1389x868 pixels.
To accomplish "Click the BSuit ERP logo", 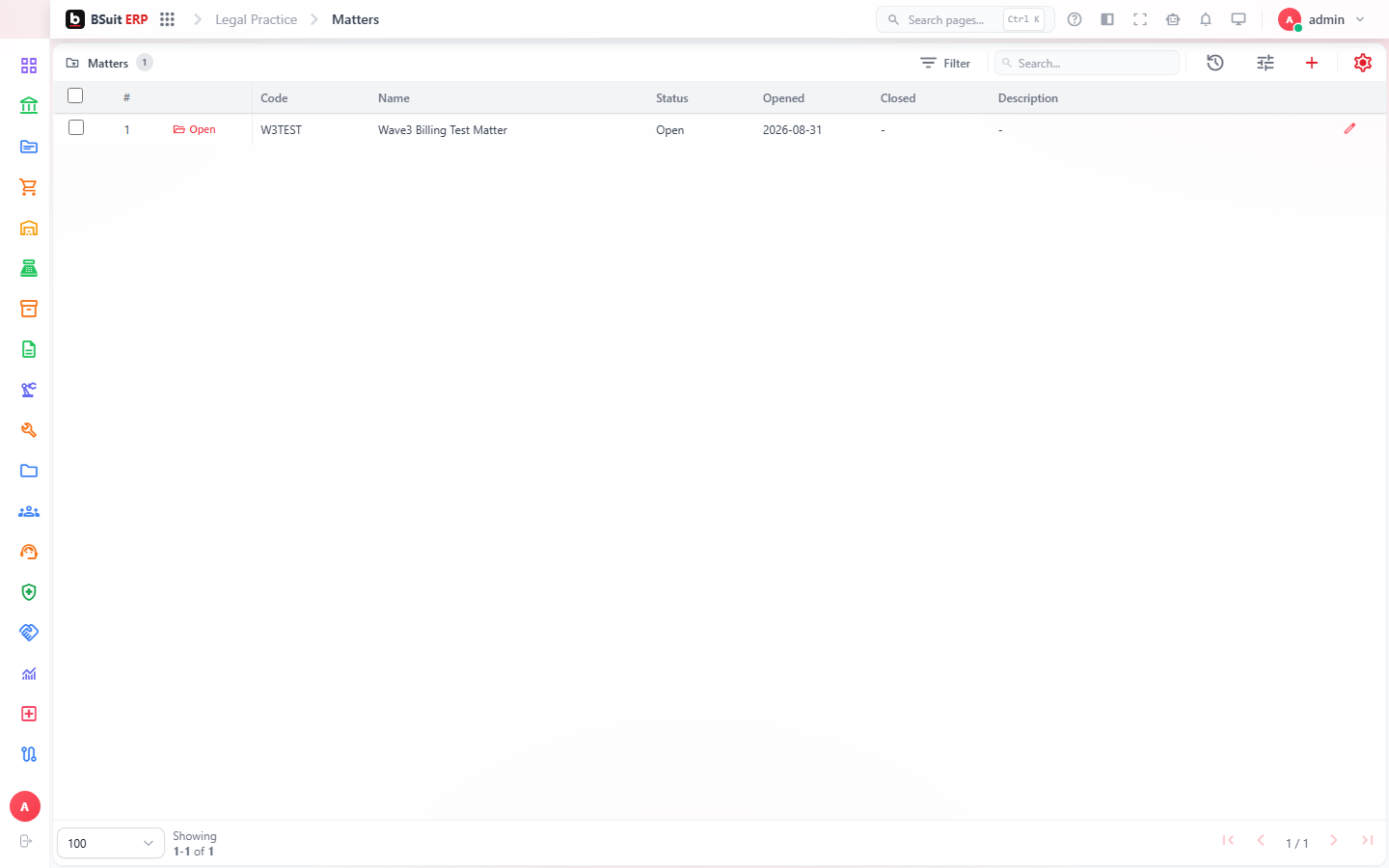I will point(107,19).
